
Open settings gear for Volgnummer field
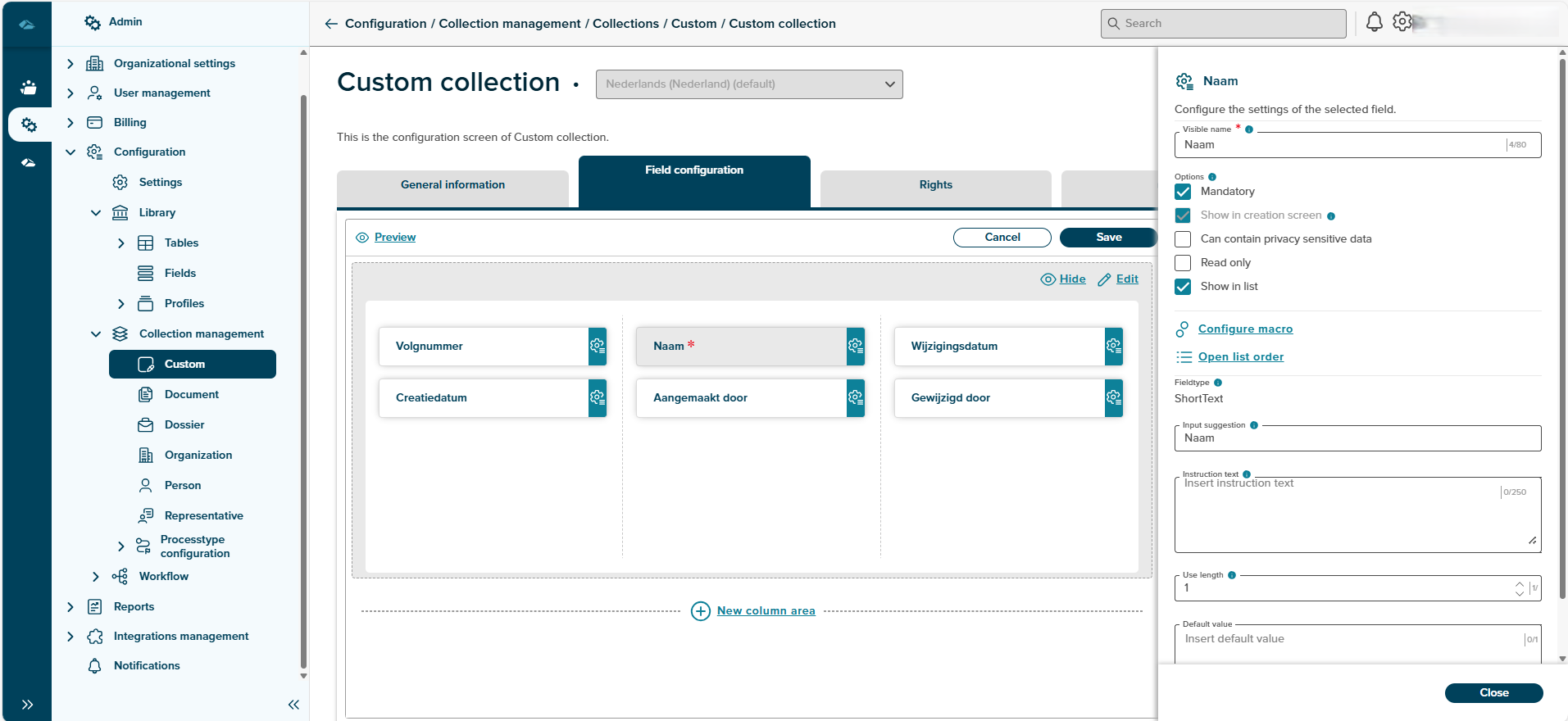point(597,347)
